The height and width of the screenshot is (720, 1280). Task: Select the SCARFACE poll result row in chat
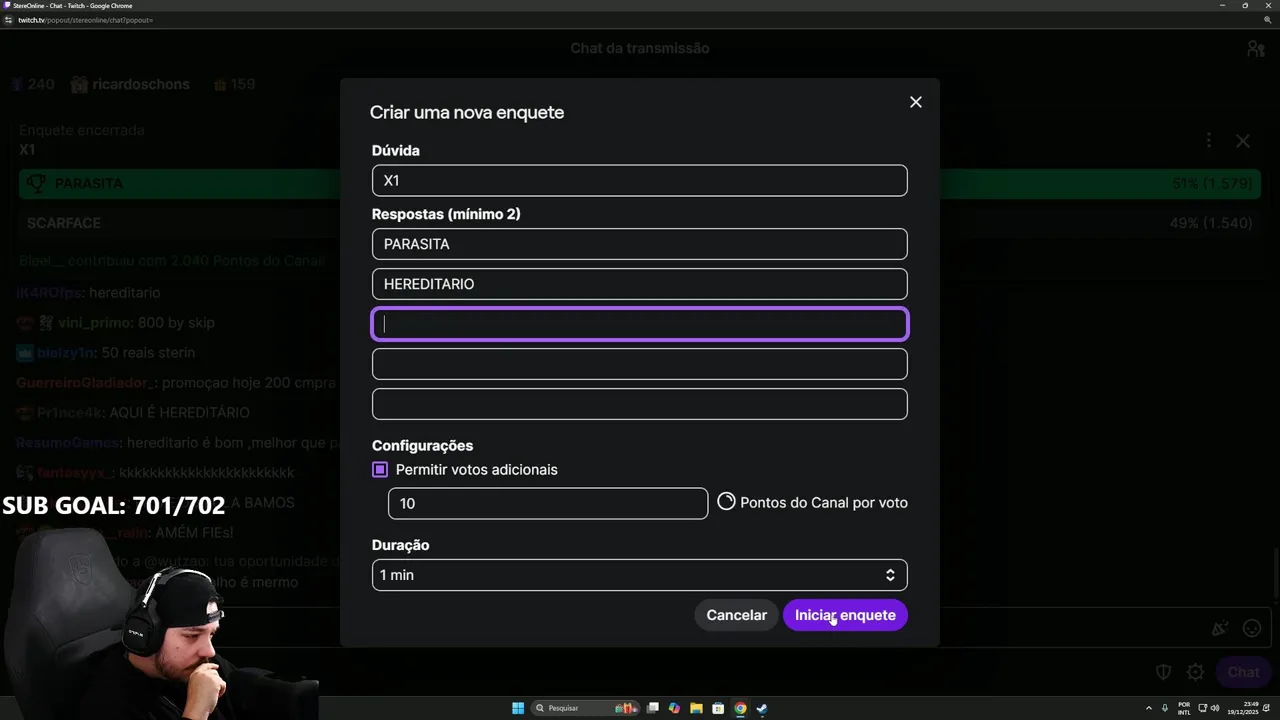[x=639, y=223]
